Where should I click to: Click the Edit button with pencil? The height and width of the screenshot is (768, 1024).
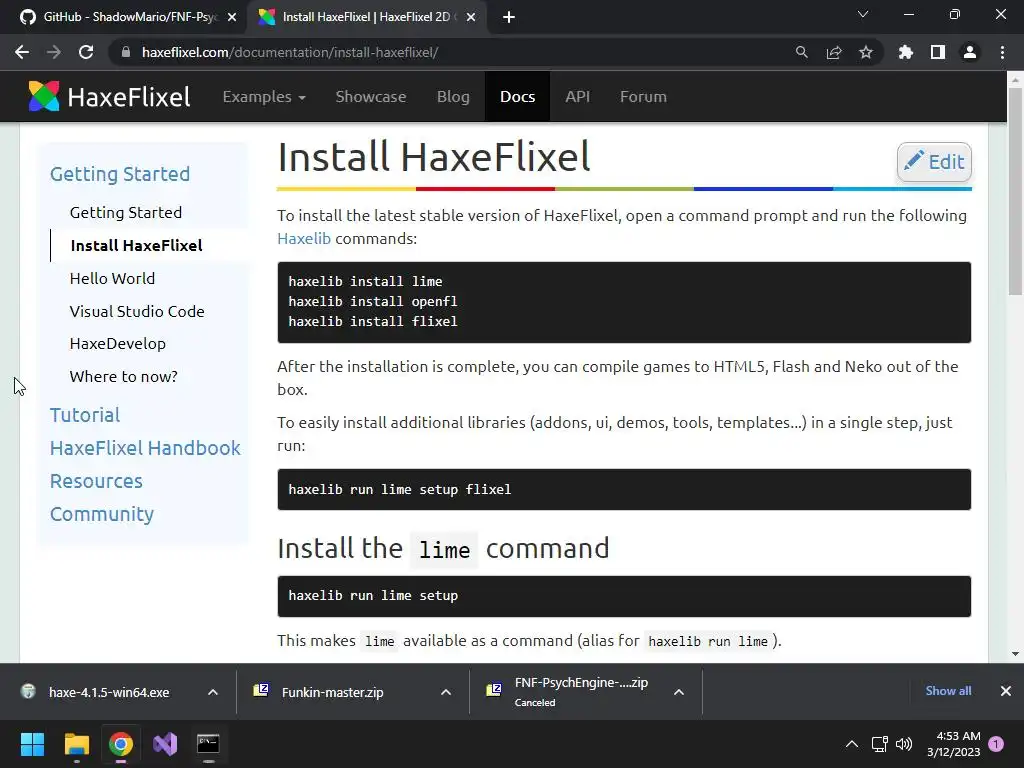[934, 161]
